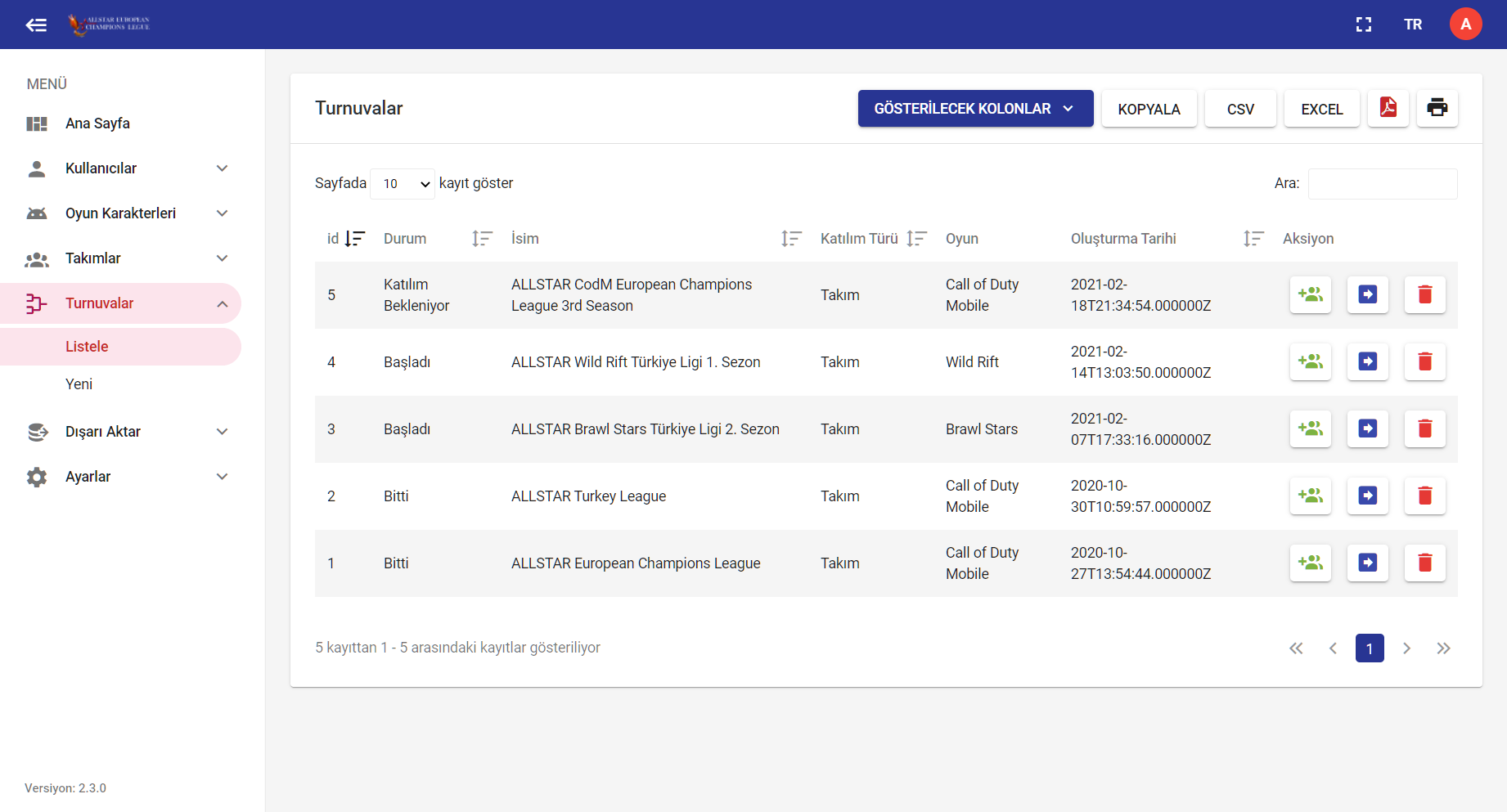The image size is (1507, 812).
Task: Expand Takımlar menu chevron
Action: coord(222,258)
